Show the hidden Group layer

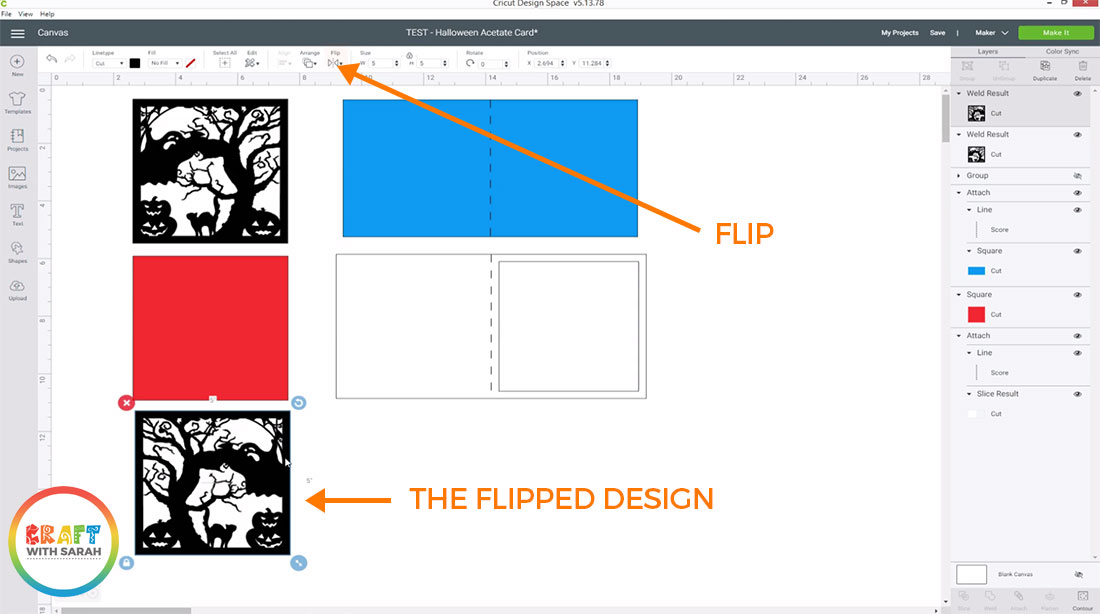tap(1078, 176)
